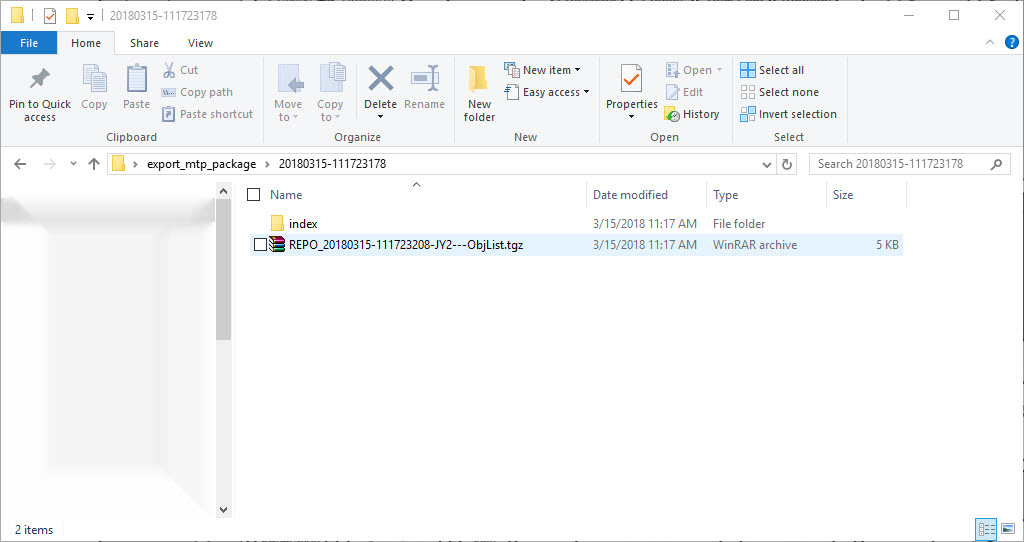Viewport: 1024px width, 542px height.
Task: Sort by Type column header
Action: coord(726,195)
